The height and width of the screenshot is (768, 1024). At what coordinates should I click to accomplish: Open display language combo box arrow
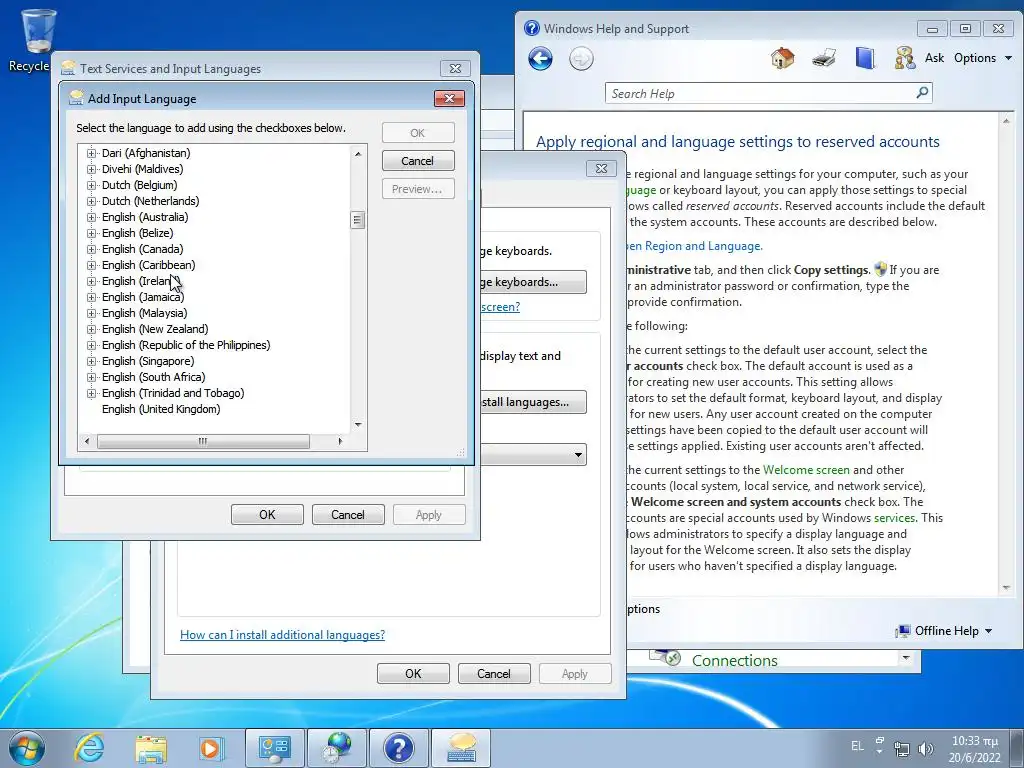[578, 455]
